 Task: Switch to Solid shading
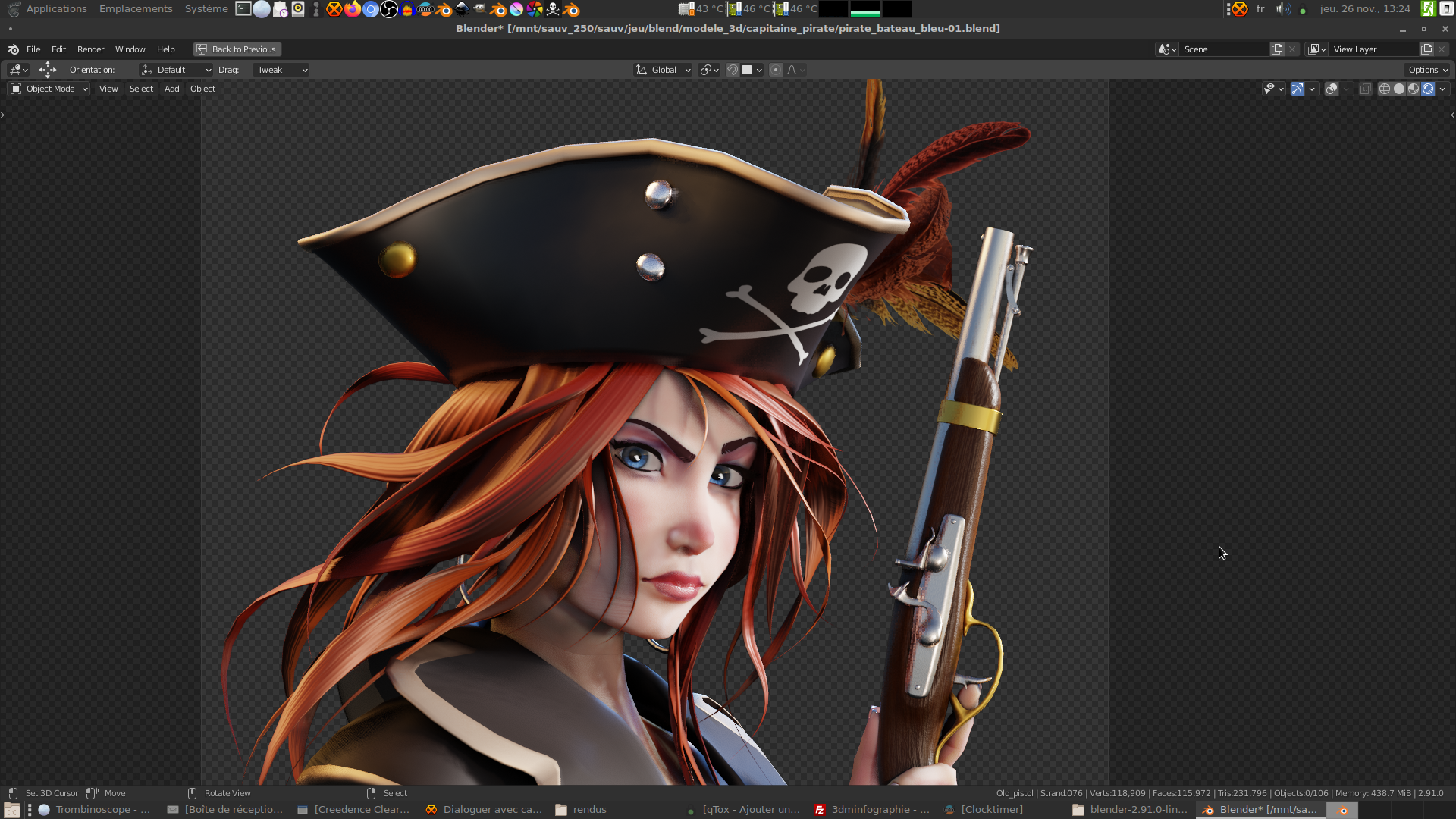pyautogui.click(x=1399, y=89)
